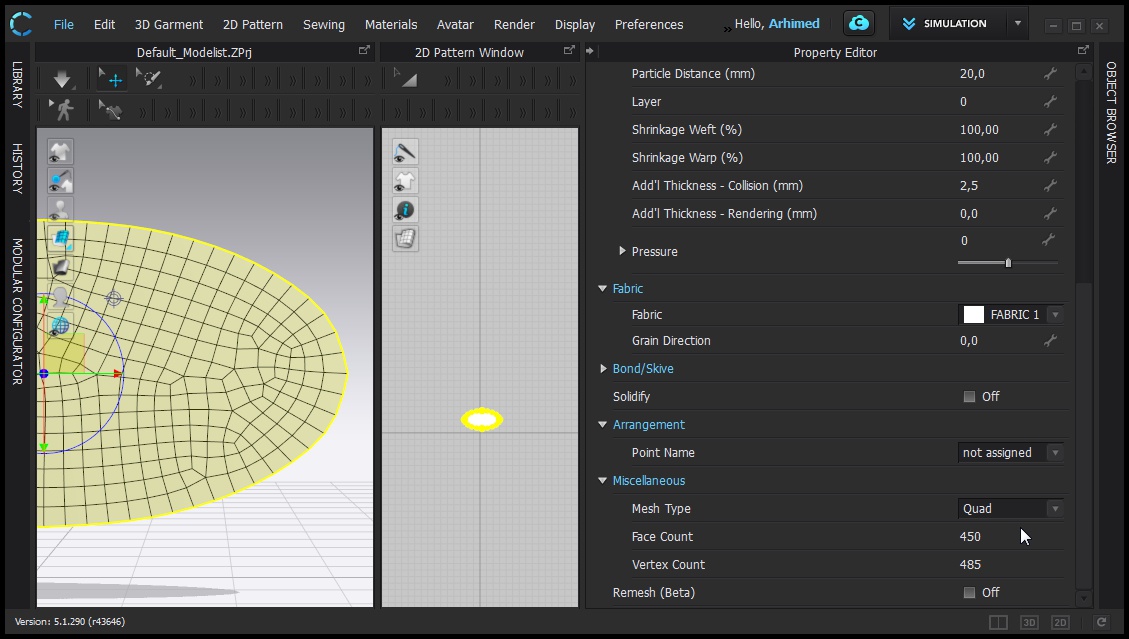Turn on the Remesh (Beta) checkbox
Screen dimensions: 1129x639
click(x=969, y=593)
